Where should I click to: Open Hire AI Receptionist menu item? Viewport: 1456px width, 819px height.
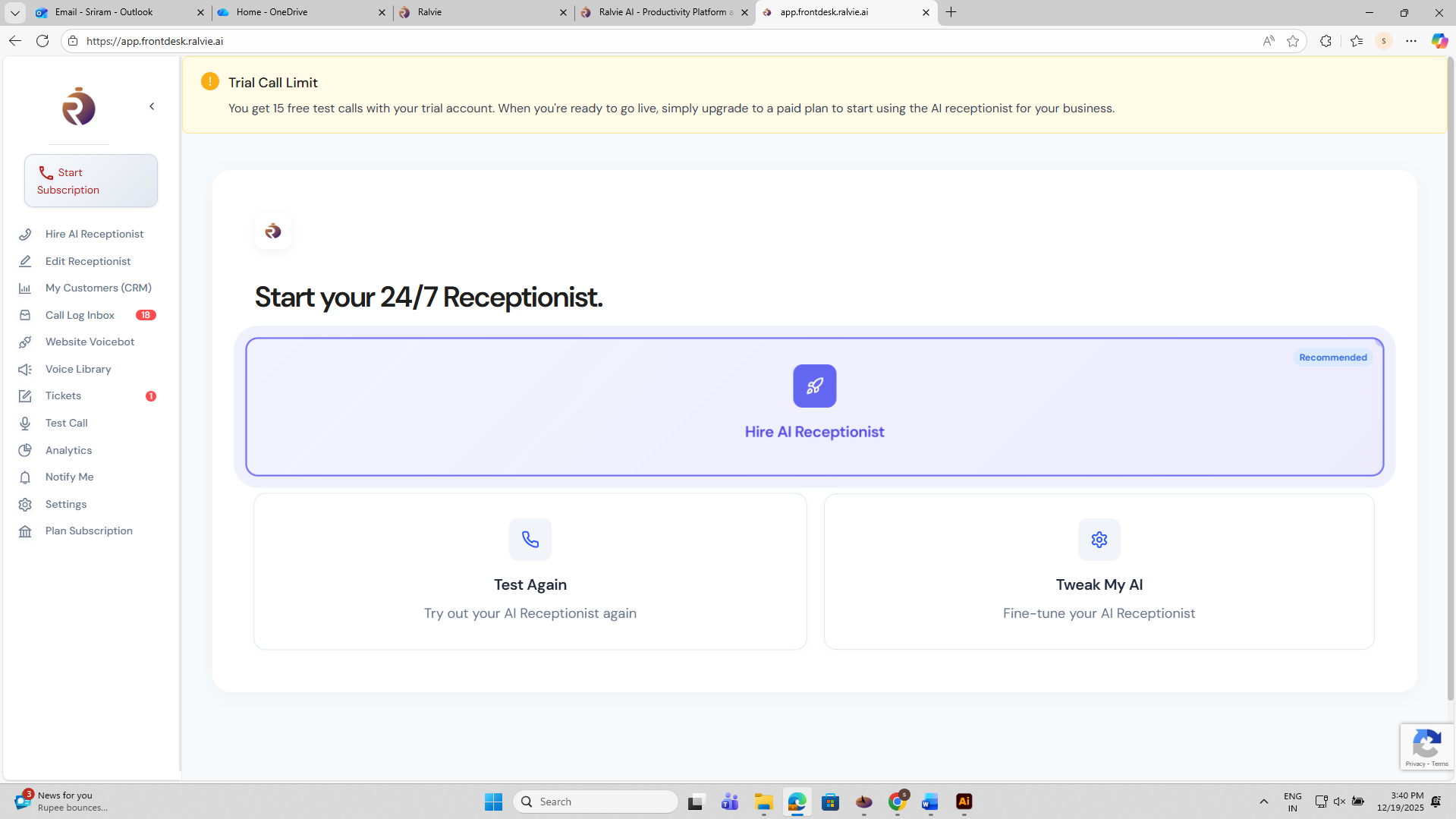94,234
